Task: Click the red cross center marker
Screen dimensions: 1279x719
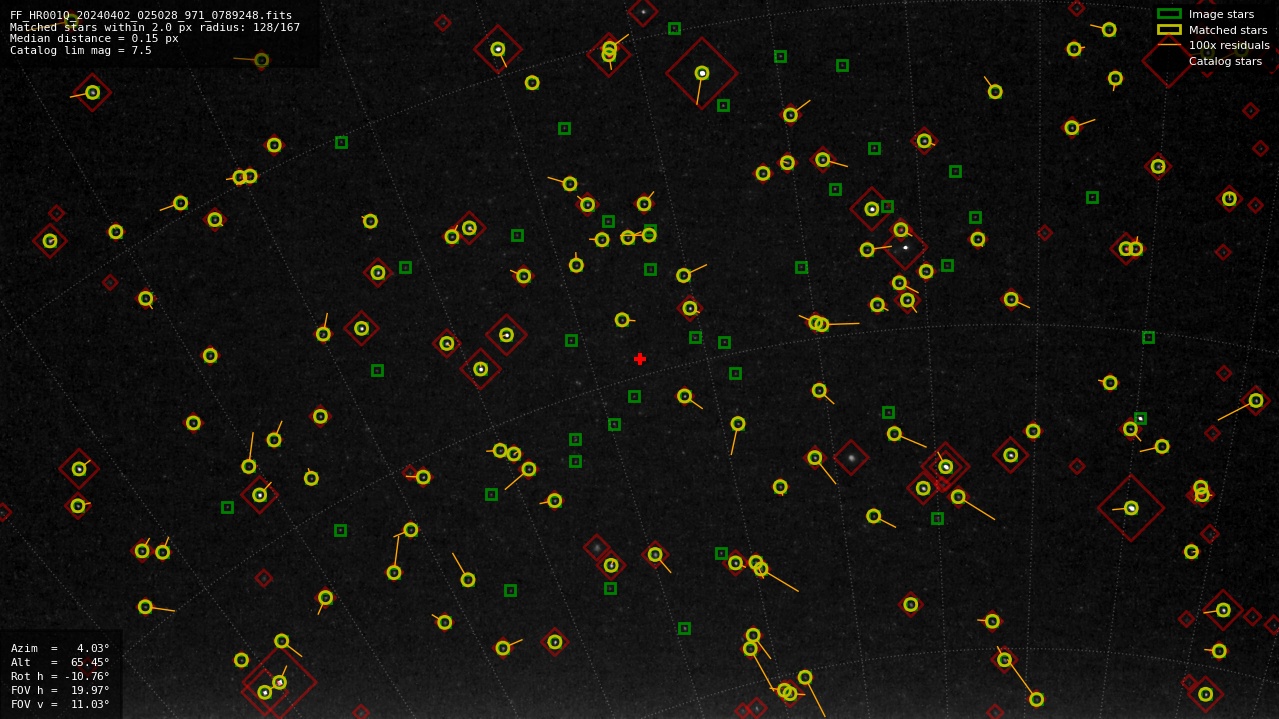Action: tap(640, 359)
